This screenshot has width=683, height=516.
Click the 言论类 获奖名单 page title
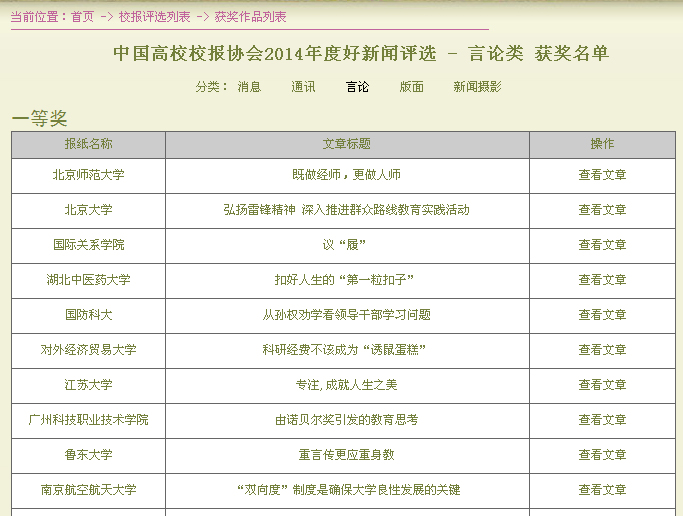tap(538, 54)
